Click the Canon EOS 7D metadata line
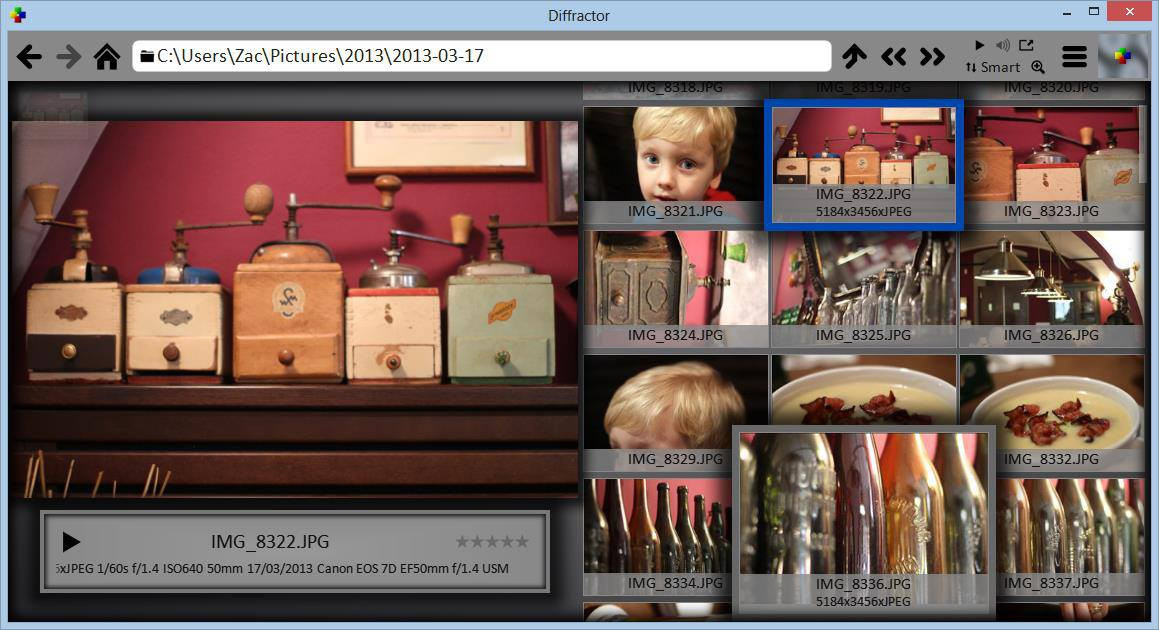This screenshot has height=630, width=1159. pyautogui.click(x=282, y=569)
